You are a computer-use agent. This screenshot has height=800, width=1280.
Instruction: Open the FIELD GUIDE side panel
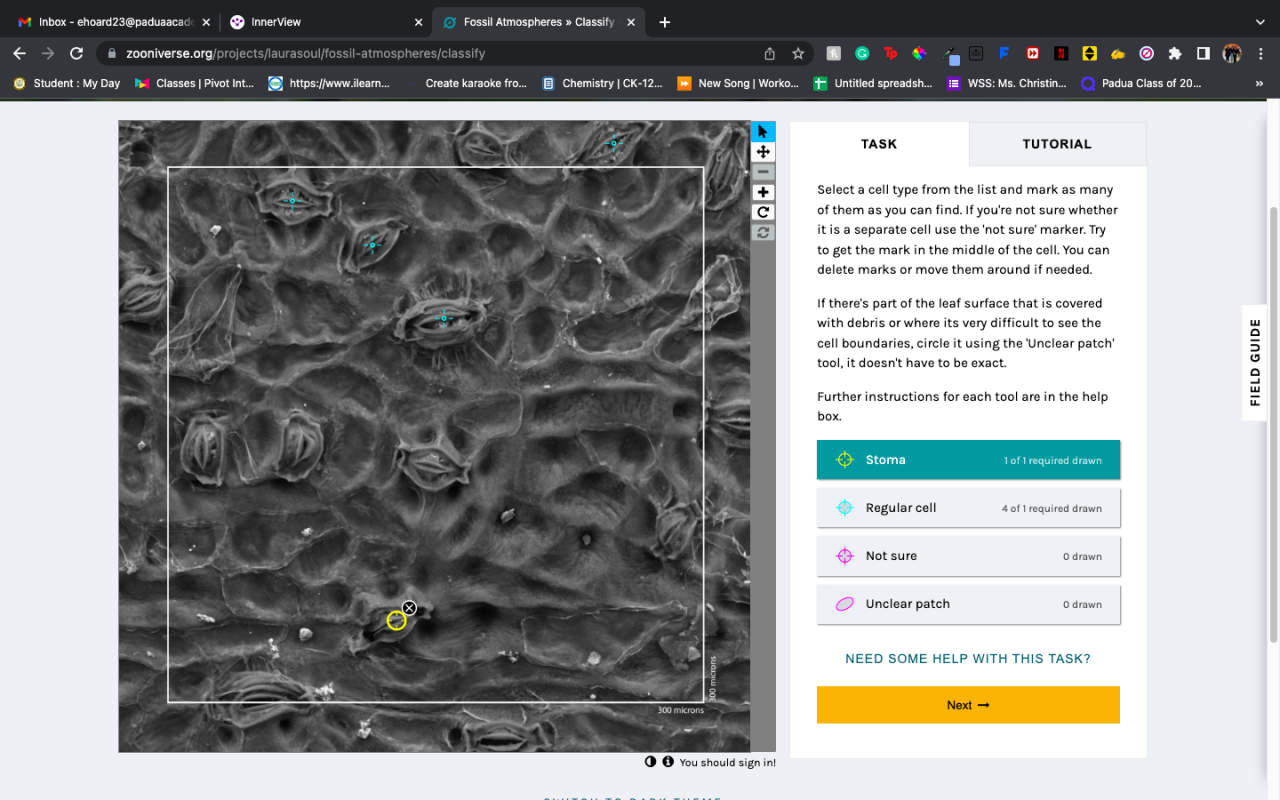[x=1255, y=362]
